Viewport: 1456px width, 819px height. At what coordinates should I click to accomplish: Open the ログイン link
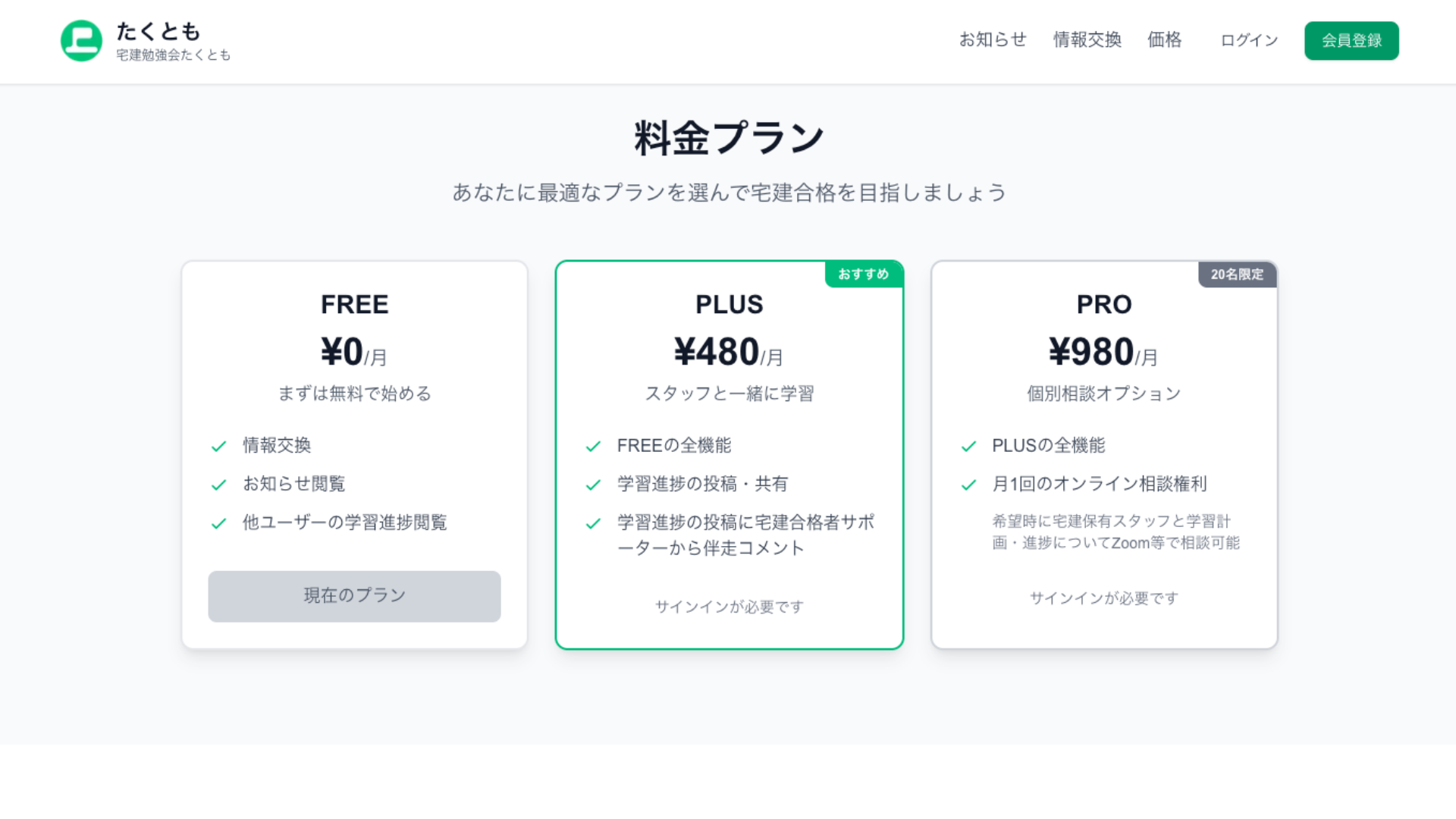pos(1249,41)
